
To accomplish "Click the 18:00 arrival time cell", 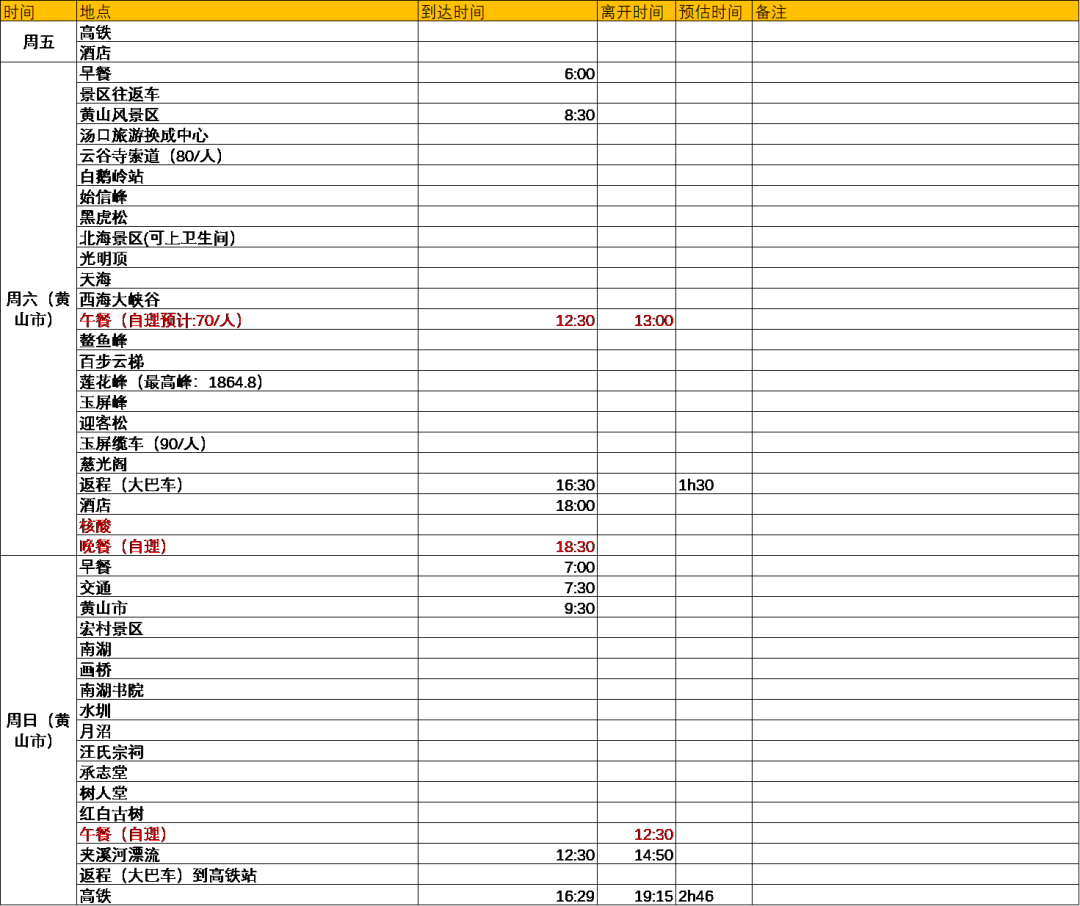I will coord(508,505).
